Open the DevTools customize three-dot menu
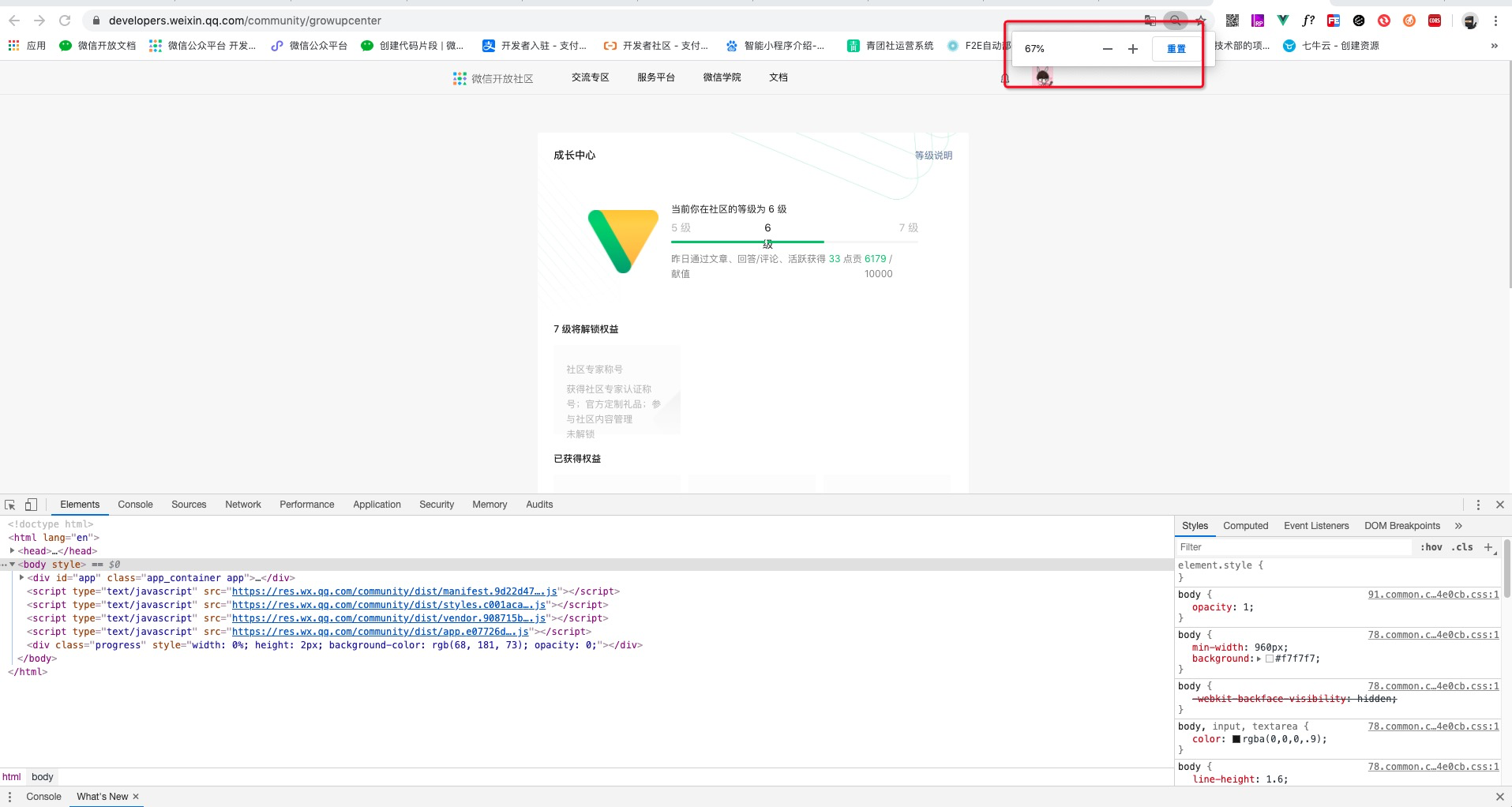1512x807 pixels. pos(1478,505)
